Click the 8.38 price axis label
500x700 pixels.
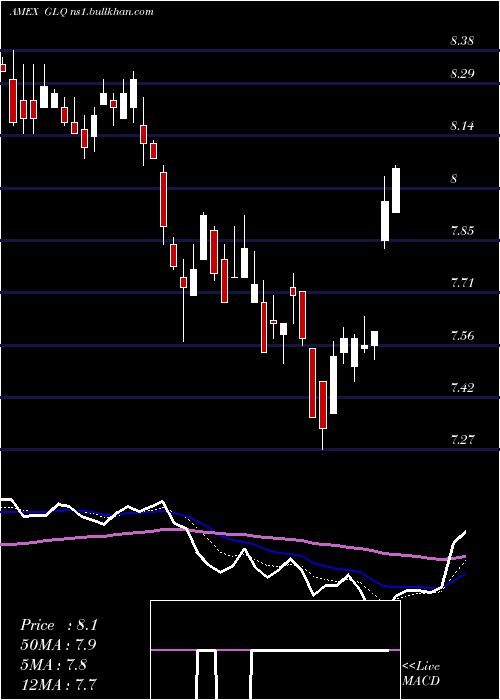click(462, 42)
